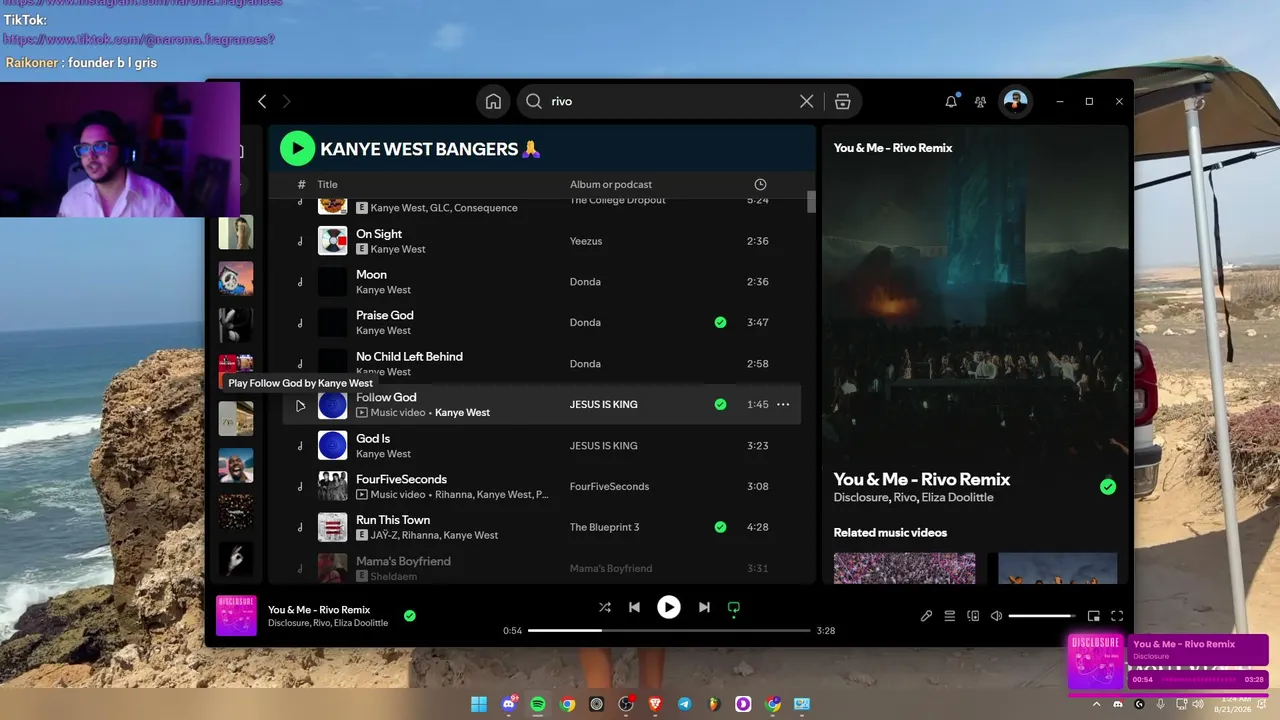Click the 'Title' column header

(x=328, y=184)
